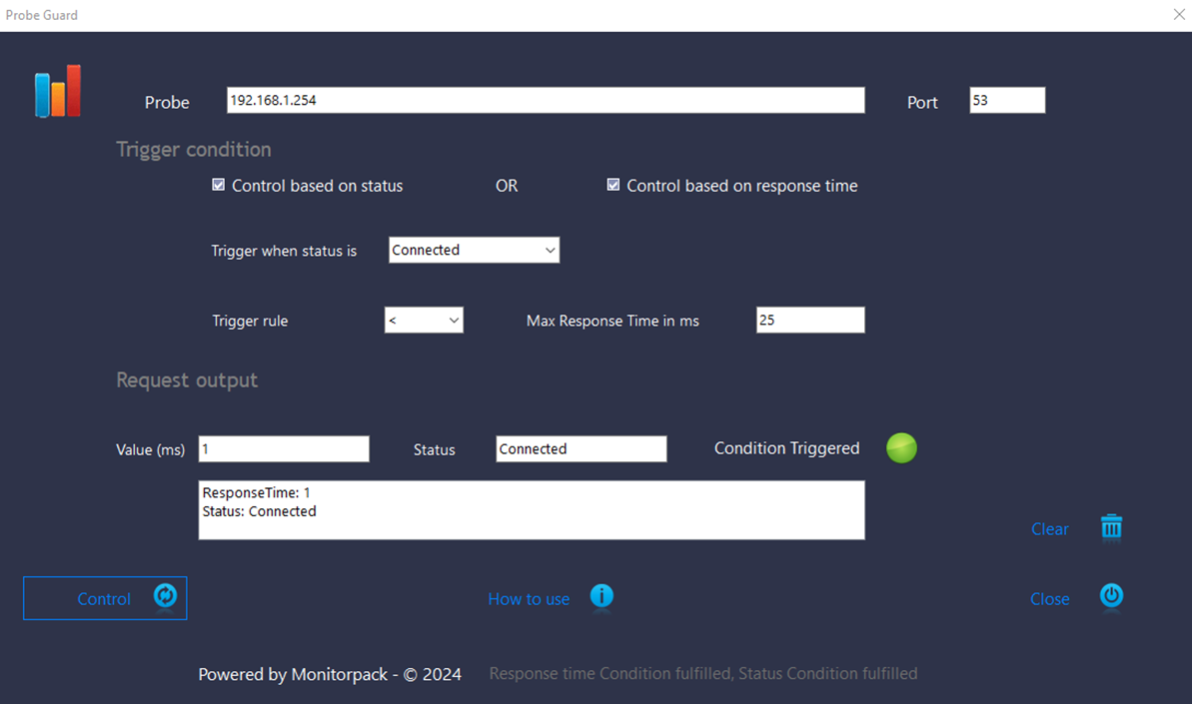1192x704 pixels.
Task: Click the Clear trash bin icon
Action: coord(1111,527)
